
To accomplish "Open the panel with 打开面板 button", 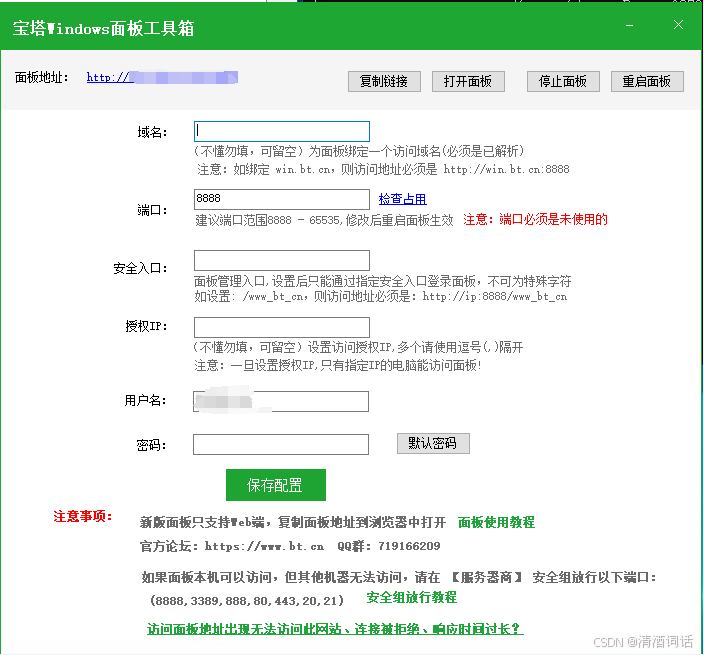I will tap(468, 81).
